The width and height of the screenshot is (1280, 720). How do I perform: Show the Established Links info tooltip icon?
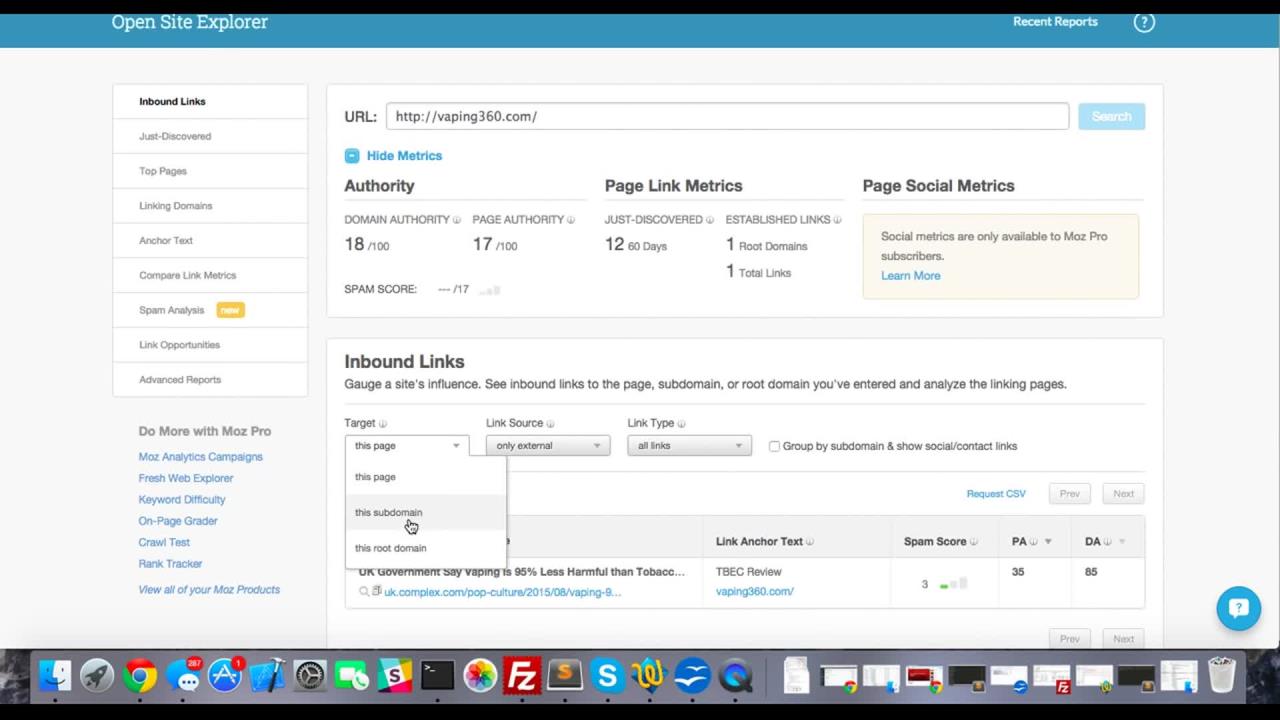[x=837, y=220]
